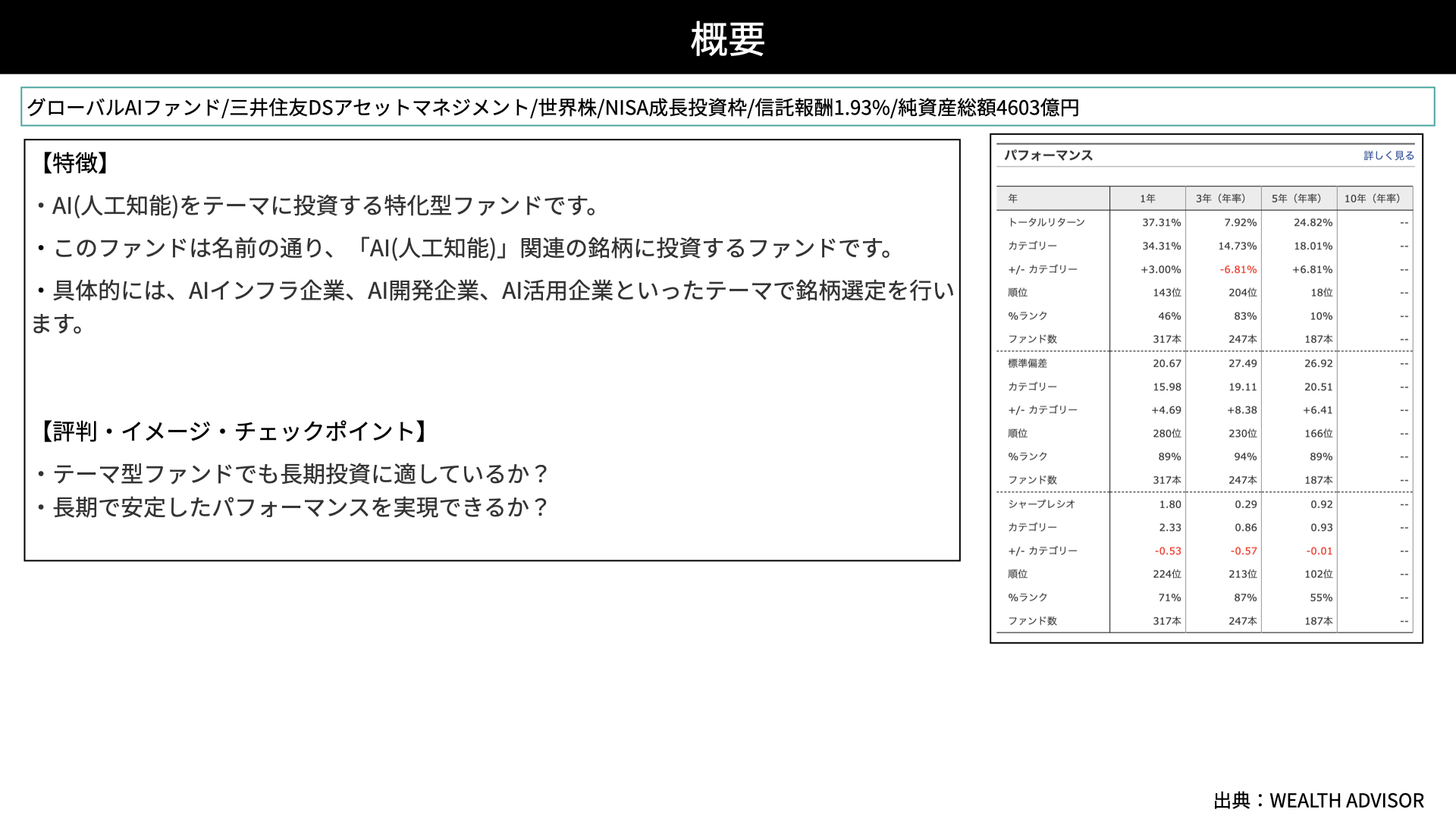Click the 1.80 Sharpe ratio value
This screenshot has width=1456, height=819.
click(x=1170, y=504)
